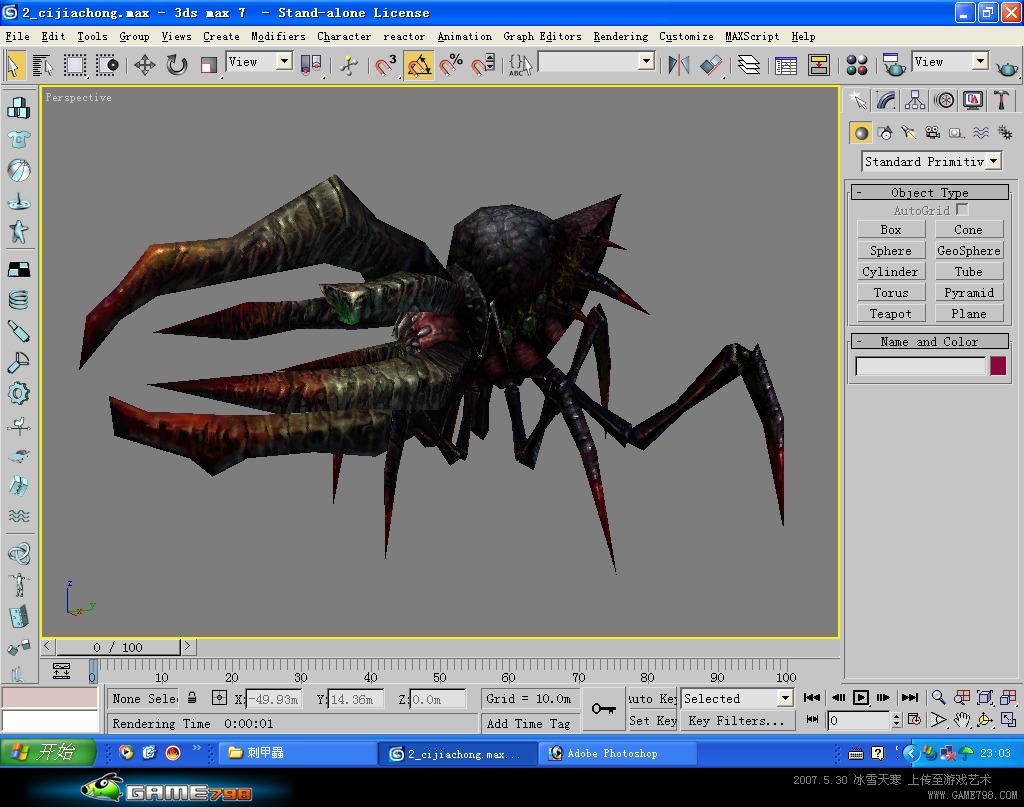Click the Quick Render teapot icon
1024x807 pixels.
(1006, 66)
